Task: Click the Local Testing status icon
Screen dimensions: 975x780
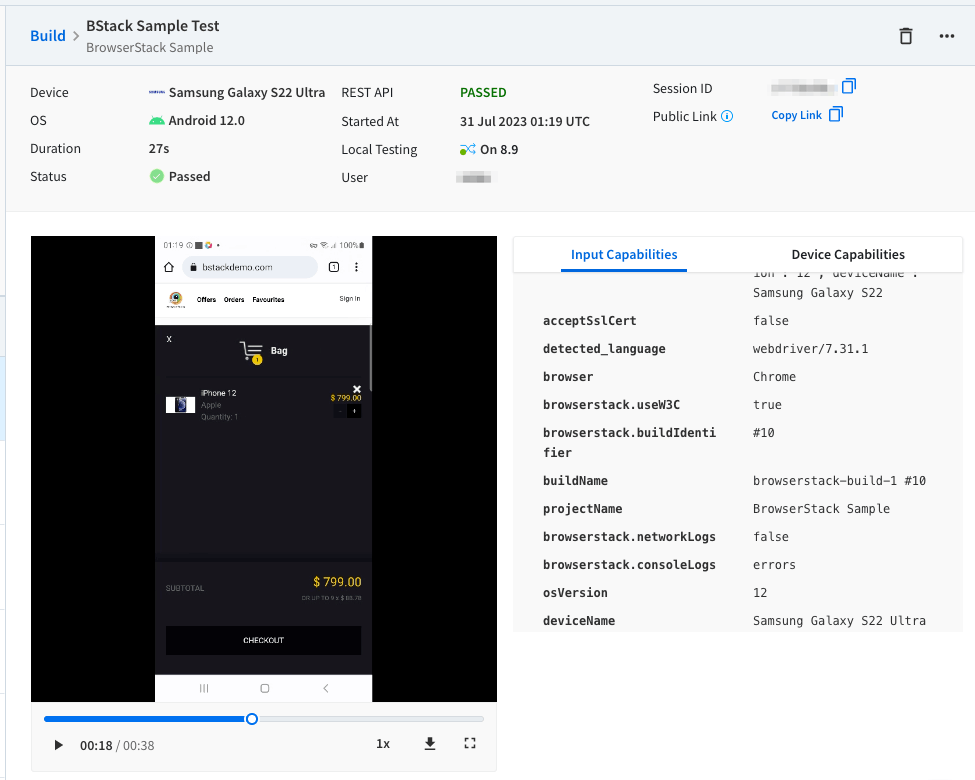Action: click(466, 148)
